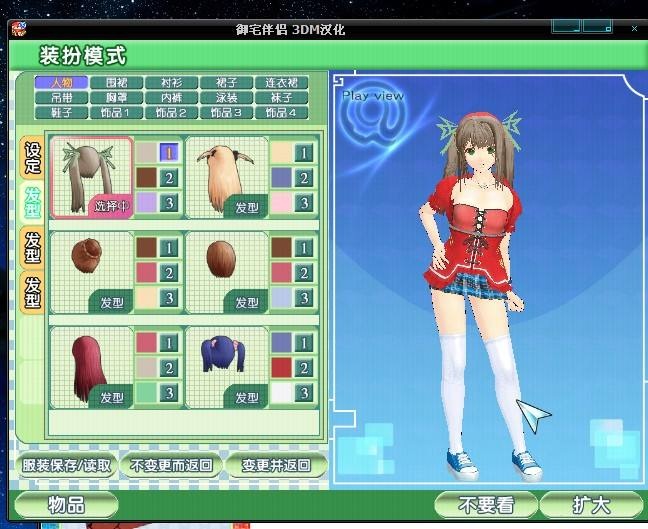The height and width of the screenshot is (529, 648).
Task: Open the 饰品2 tab
Action: tap(172, 112)
